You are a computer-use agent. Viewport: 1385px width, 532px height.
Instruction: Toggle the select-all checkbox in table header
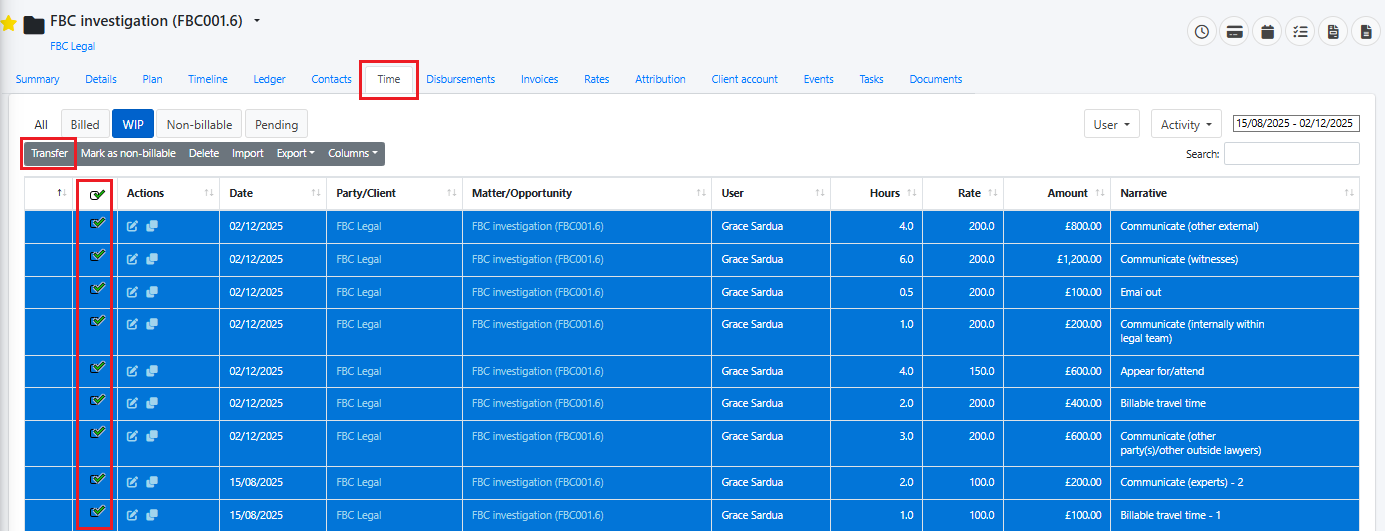(x=97, y=194)
